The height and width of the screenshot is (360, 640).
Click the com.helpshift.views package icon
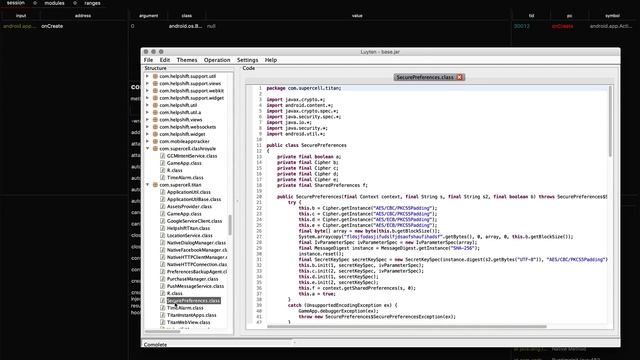click(155, 120)
